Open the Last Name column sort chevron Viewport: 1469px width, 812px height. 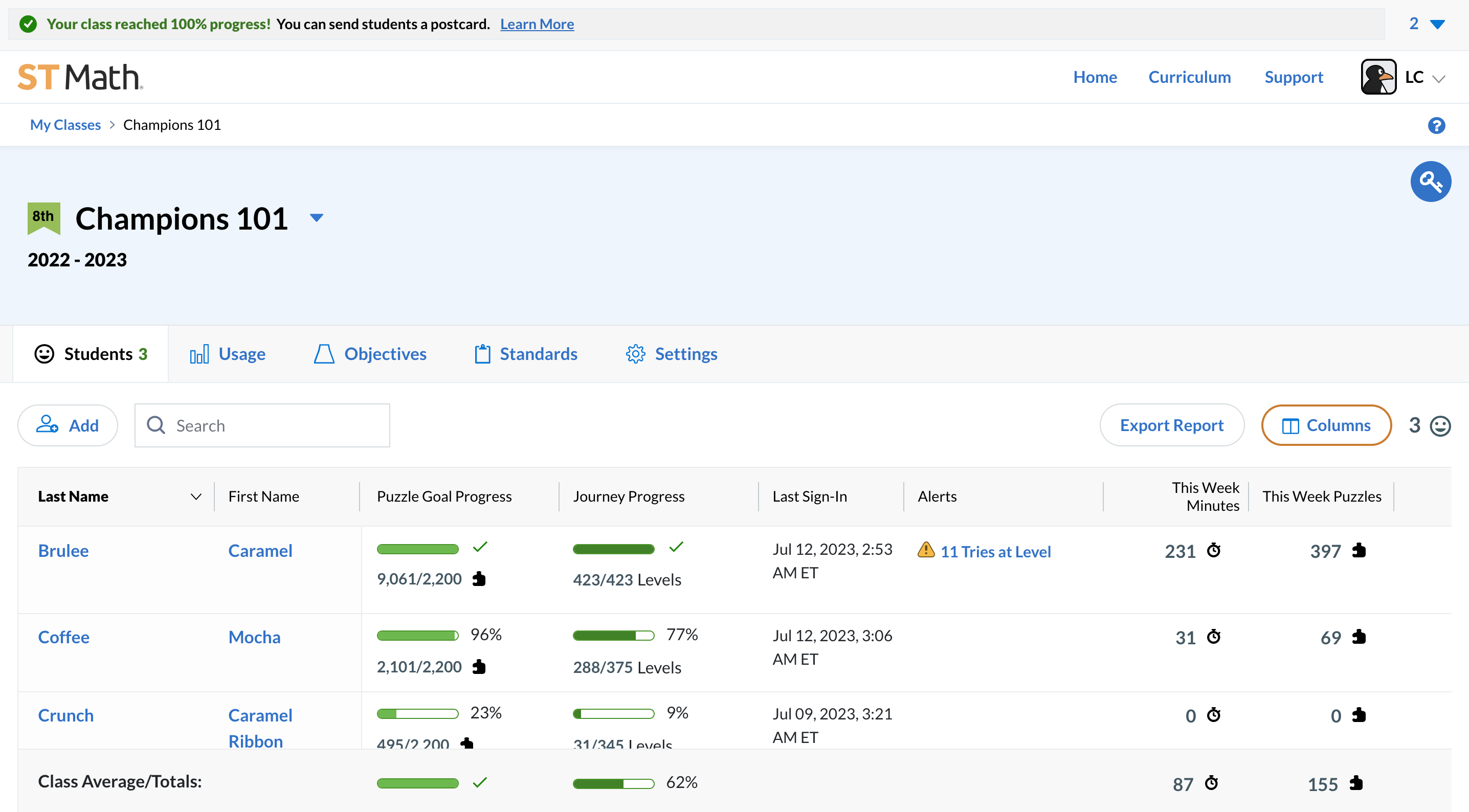point(195,496)
